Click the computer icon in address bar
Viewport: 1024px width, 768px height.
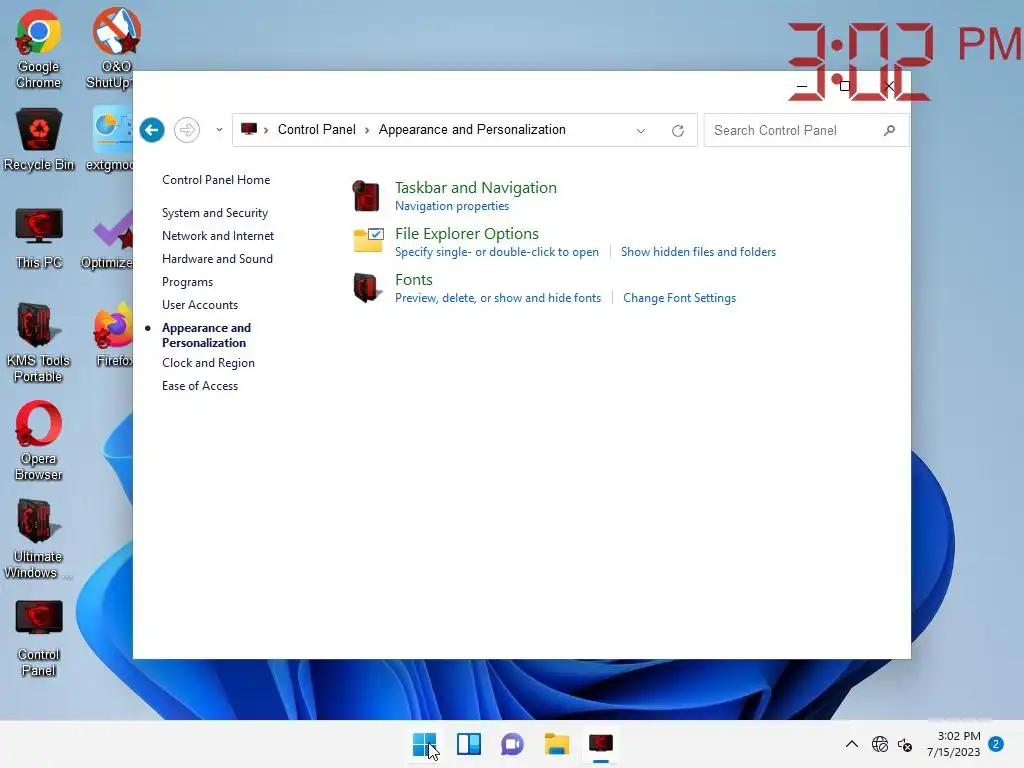(x=248, y=129)
